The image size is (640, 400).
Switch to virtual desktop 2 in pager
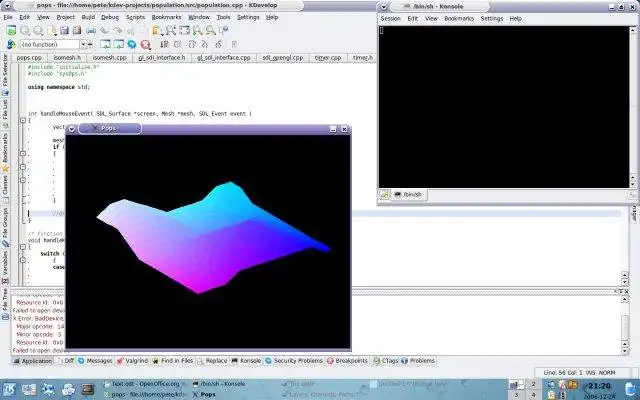click(533, 384)
